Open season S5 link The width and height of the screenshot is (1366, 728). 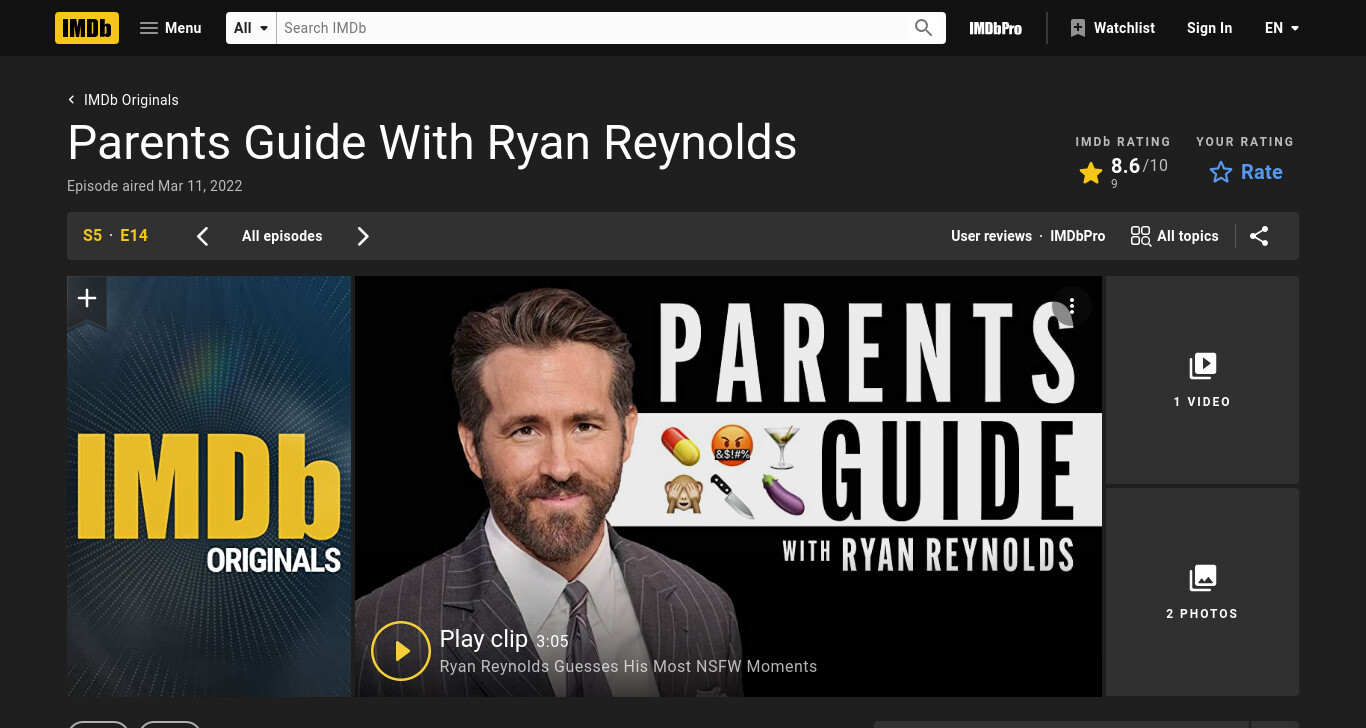point(92,236)
